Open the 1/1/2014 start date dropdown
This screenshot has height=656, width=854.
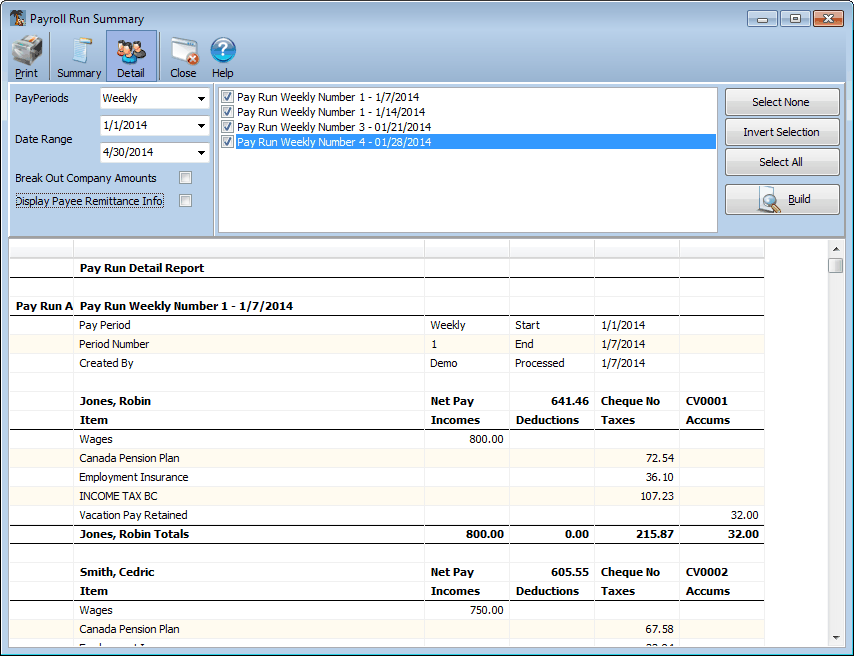pyautogui.click(x=200, y=125)
